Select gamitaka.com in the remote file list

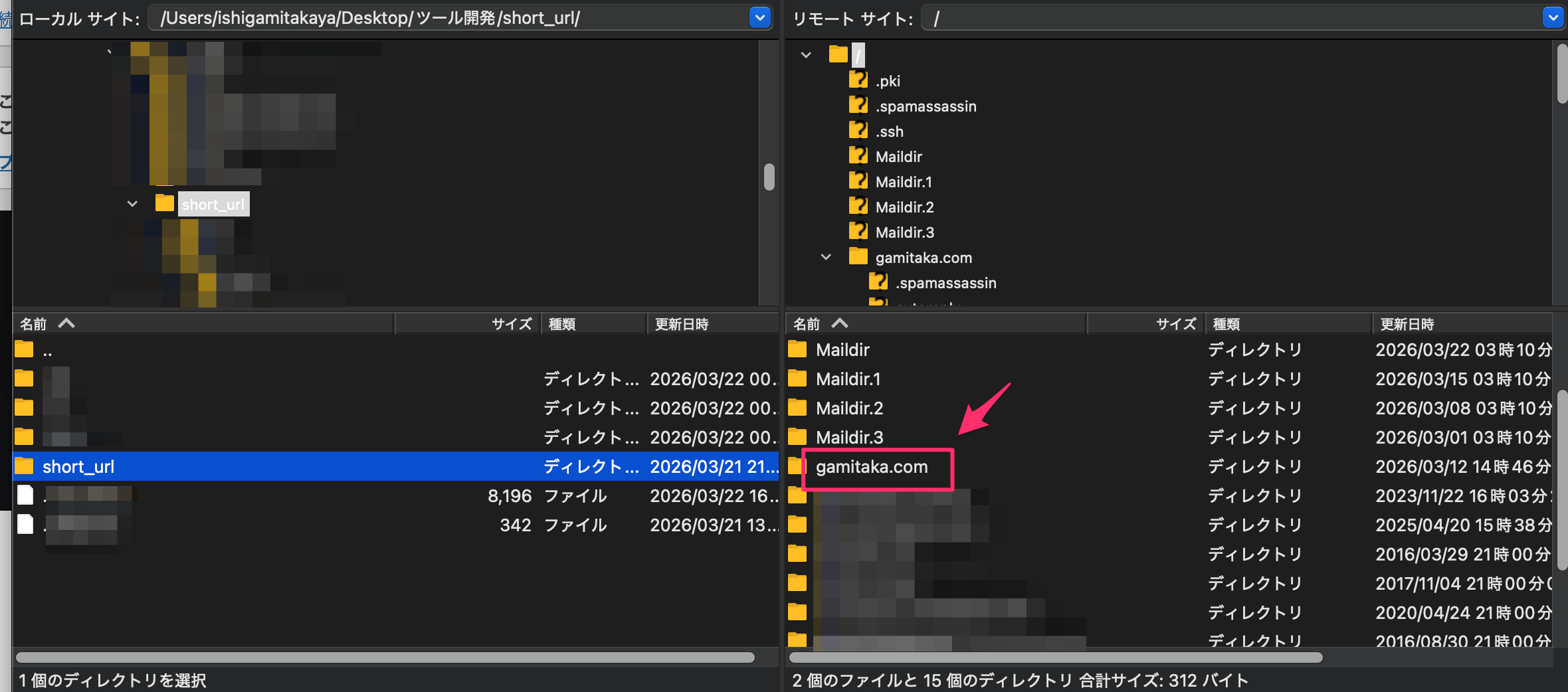(871, 467)
